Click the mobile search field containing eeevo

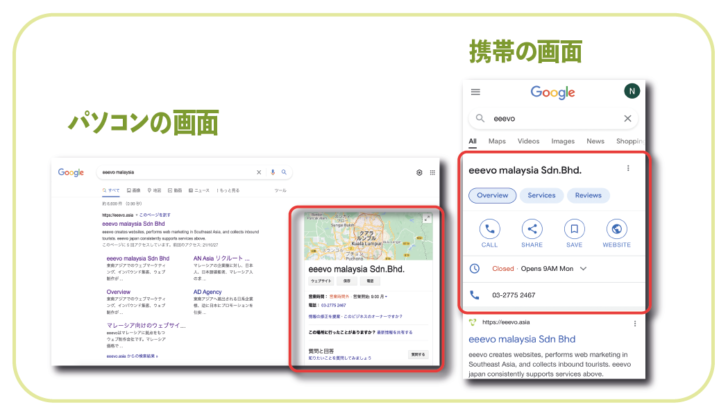tap(545, 119)
